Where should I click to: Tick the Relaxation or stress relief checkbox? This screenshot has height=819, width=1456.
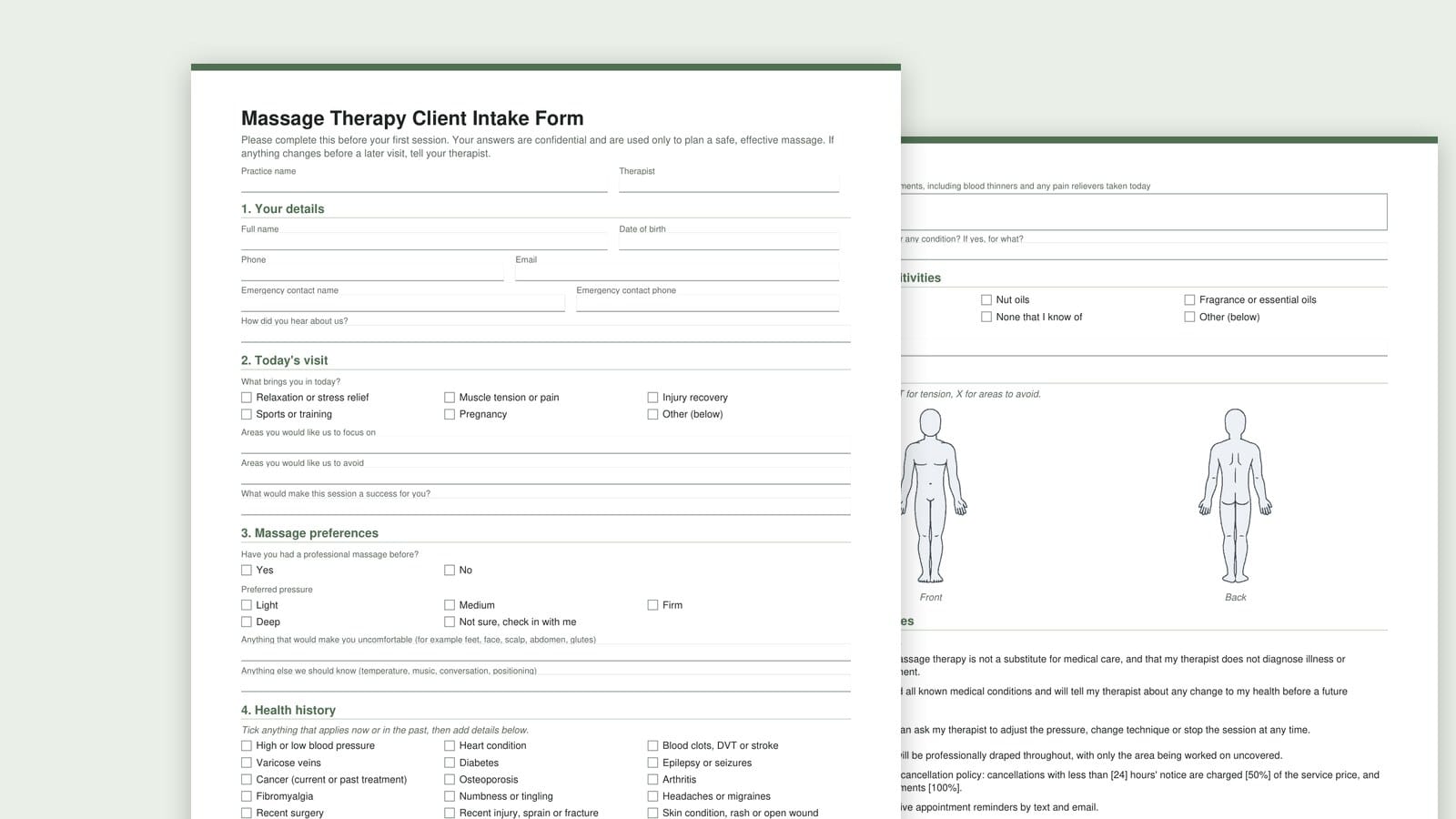[x=247, y=398]
